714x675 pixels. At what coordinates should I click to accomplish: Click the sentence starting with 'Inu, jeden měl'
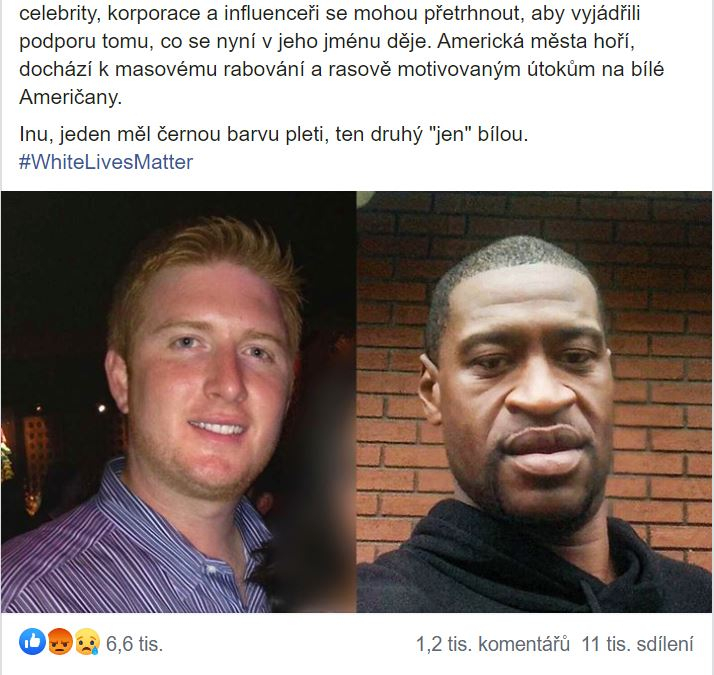click(x=274, y=134)
